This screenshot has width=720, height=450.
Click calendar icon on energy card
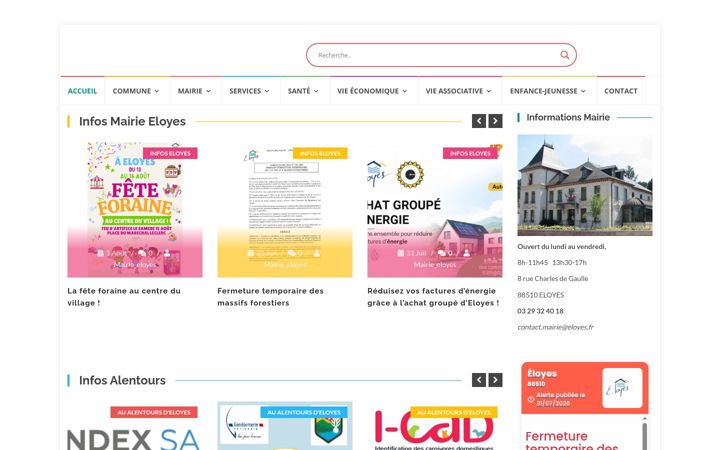(400, 253)
